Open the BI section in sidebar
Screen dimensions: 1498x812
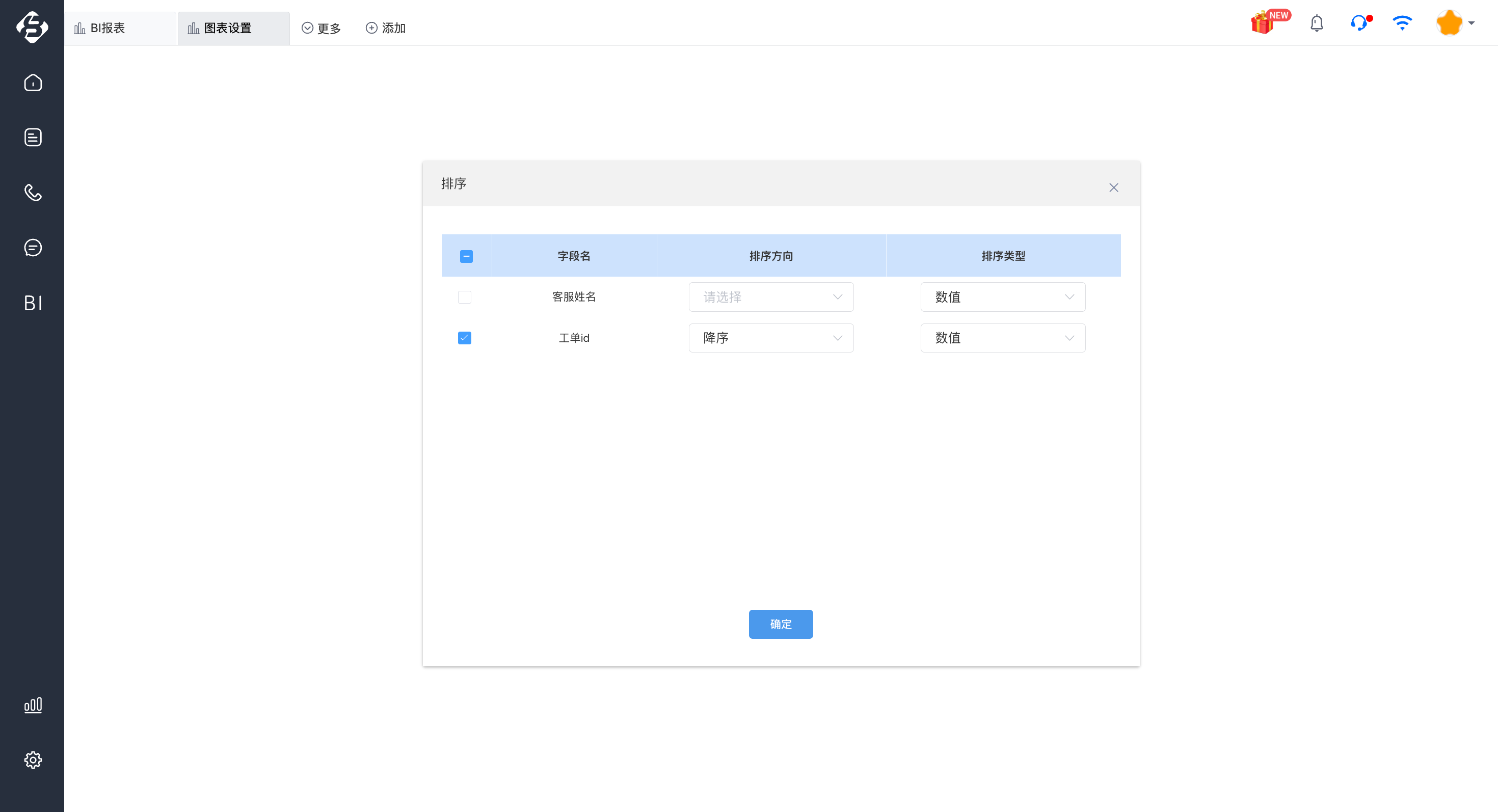tap(33, 303)
